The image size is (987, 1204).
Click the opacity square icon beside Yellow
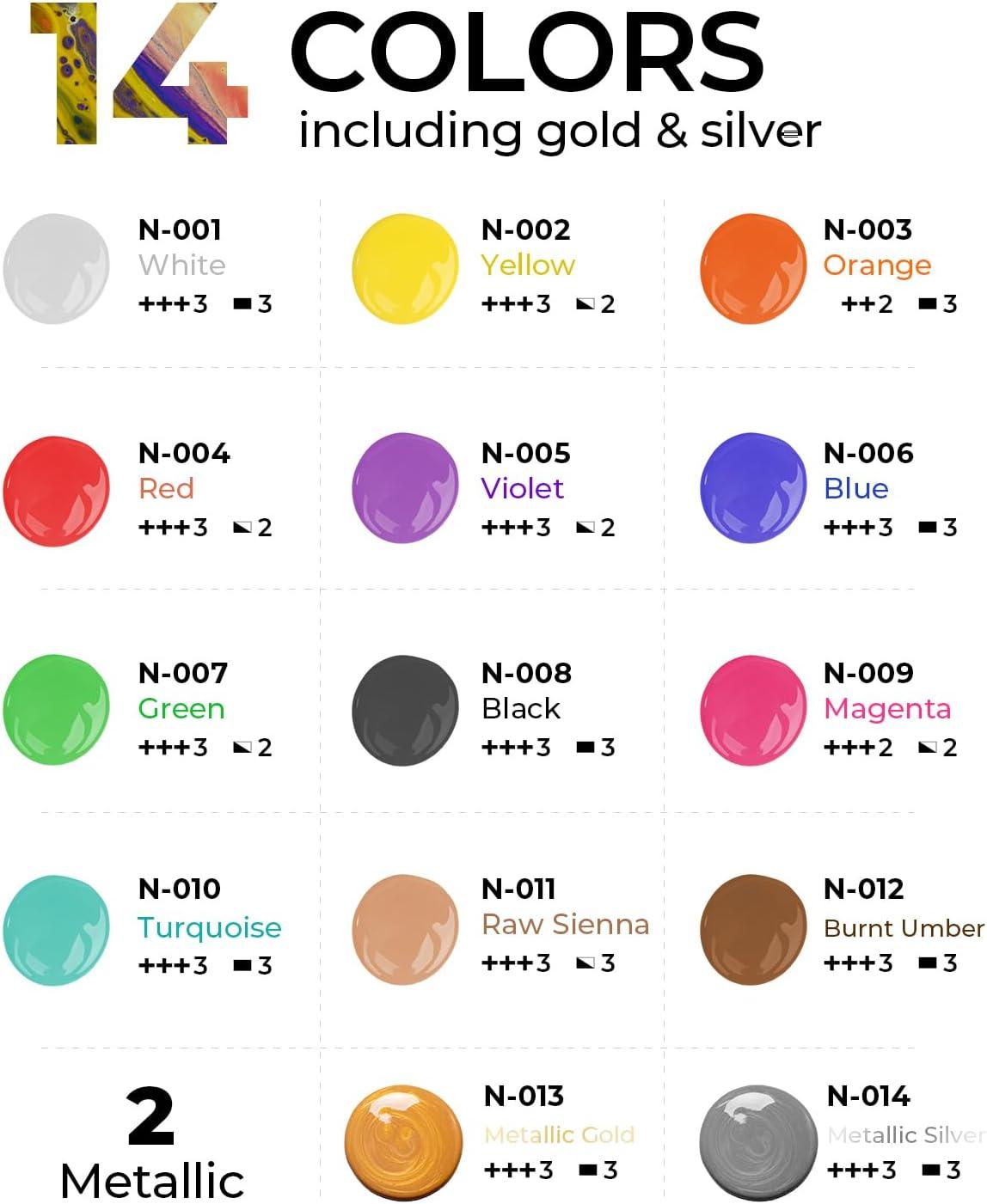click(585, 303)
